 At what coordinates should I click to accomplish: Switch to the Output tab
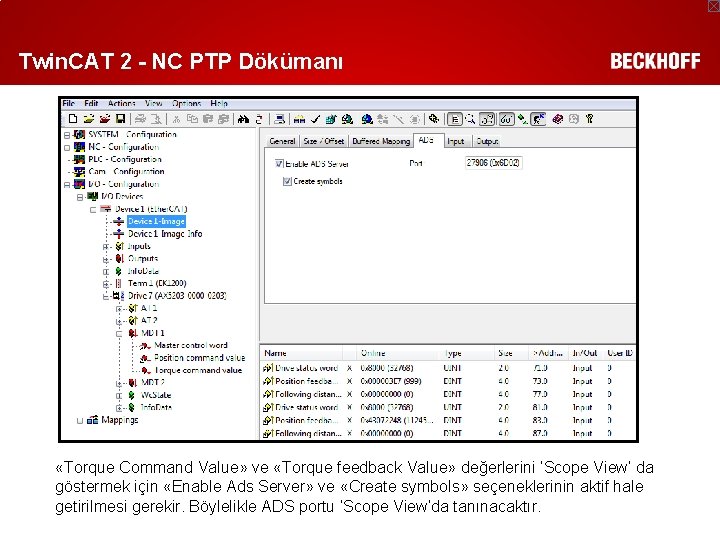pyautogui.click(x=487, y=141)
